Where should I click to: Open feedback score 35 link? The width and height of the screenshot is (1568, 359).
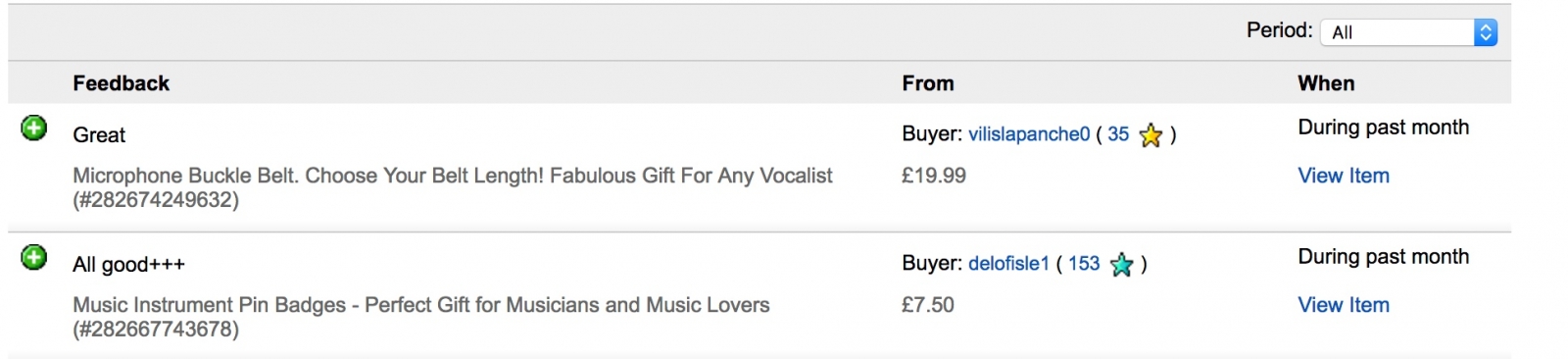pyautogui.click(x=1118, y=134)
